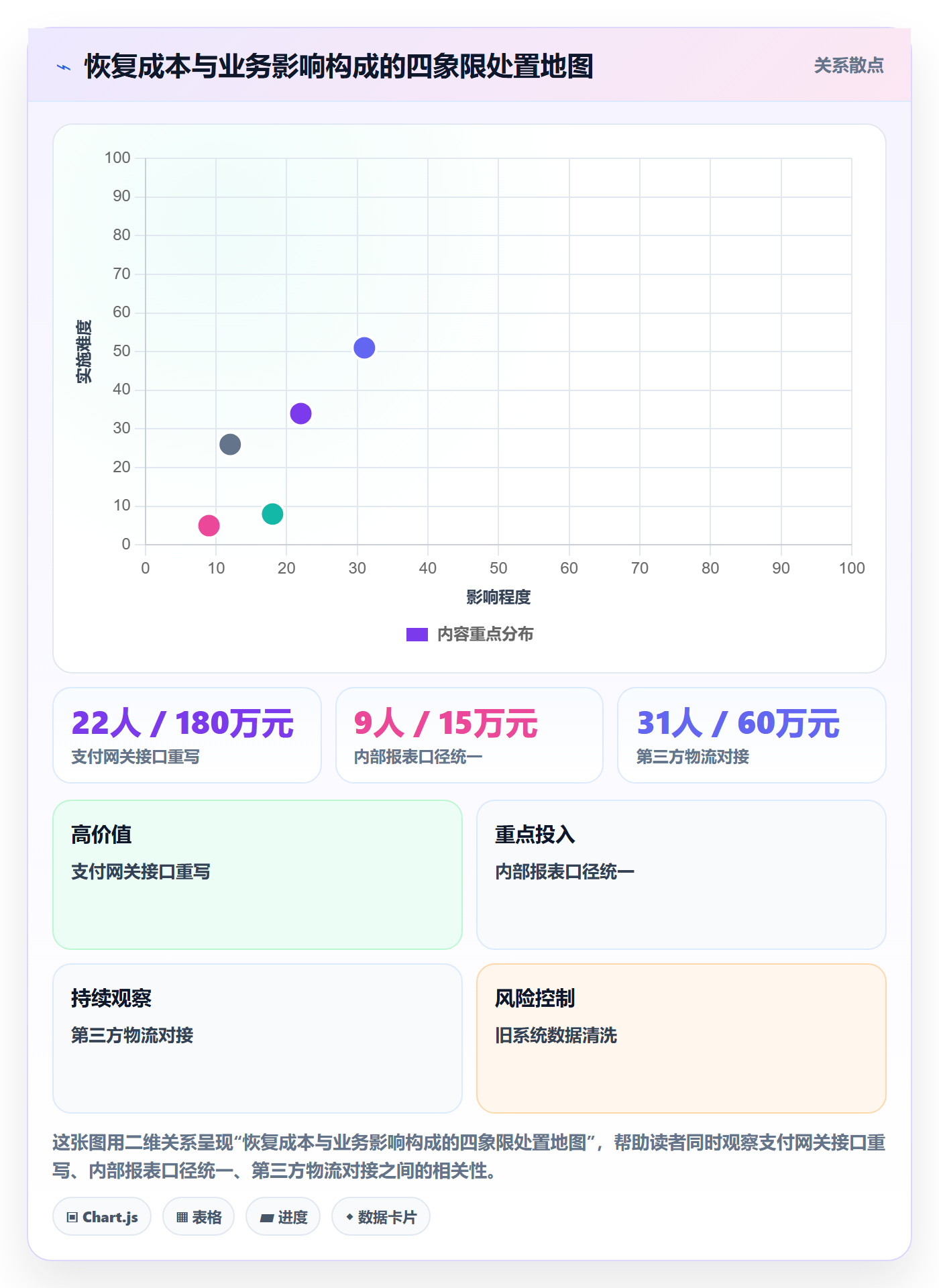Click the bar icon inside the 进度 chip
Viewport: 939px width, 1288px height.
[x=266, y=1218]
